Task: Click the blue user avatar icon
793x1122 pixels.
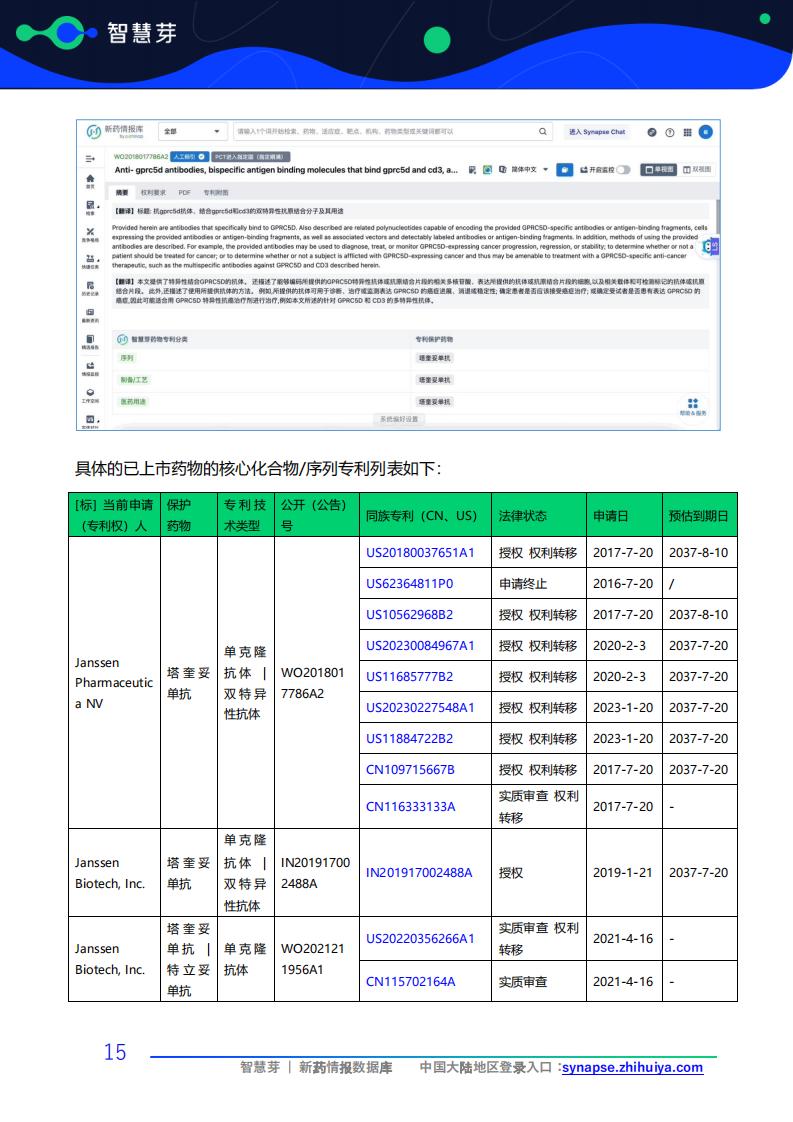Action: [x=706, y=132]
